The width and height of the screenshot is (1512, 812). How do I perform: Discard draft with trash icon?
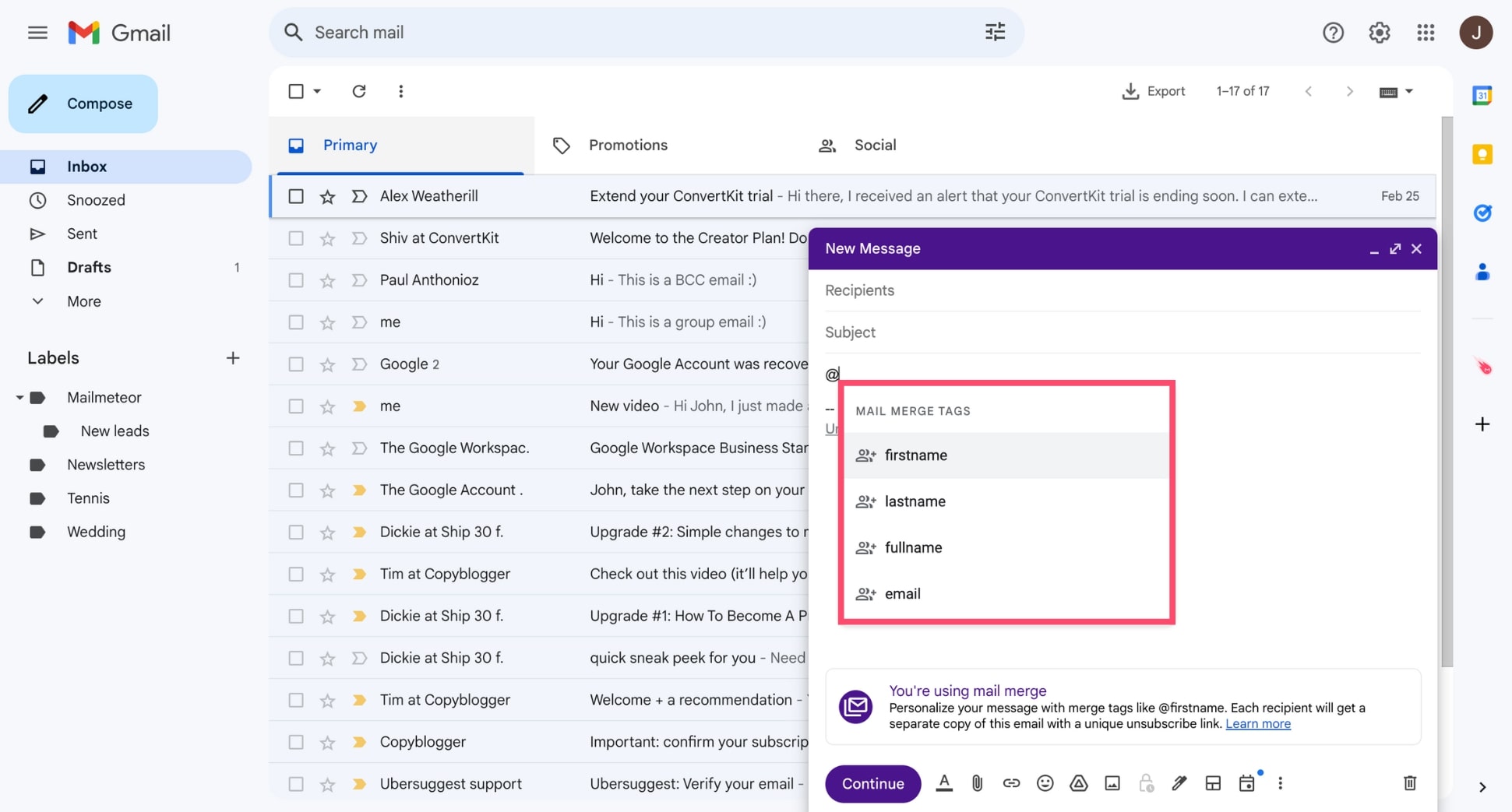[1409, 783]
